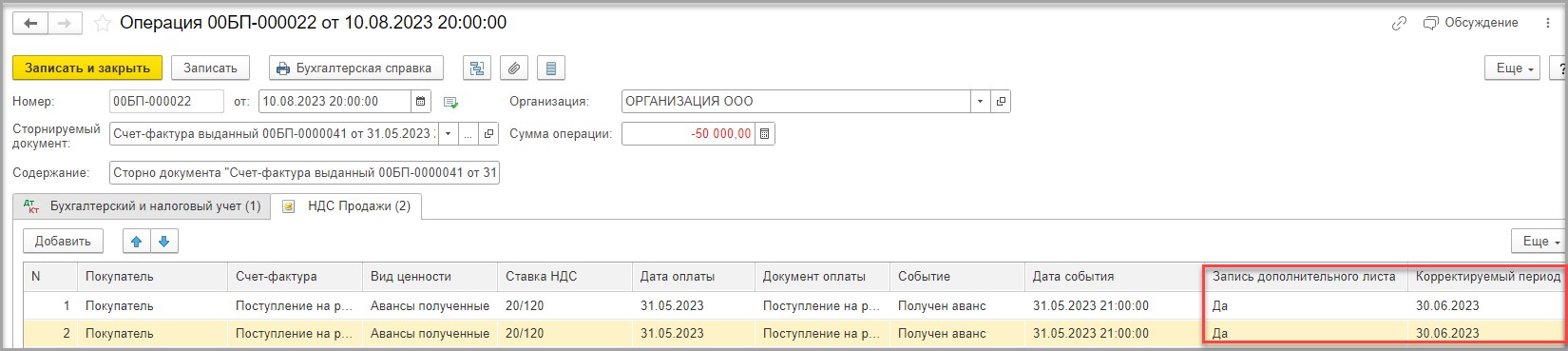Screen dimensions: 1568x351
Task: Select 30.06.2023 period in row 1
Action: (x=1487, y=306)
